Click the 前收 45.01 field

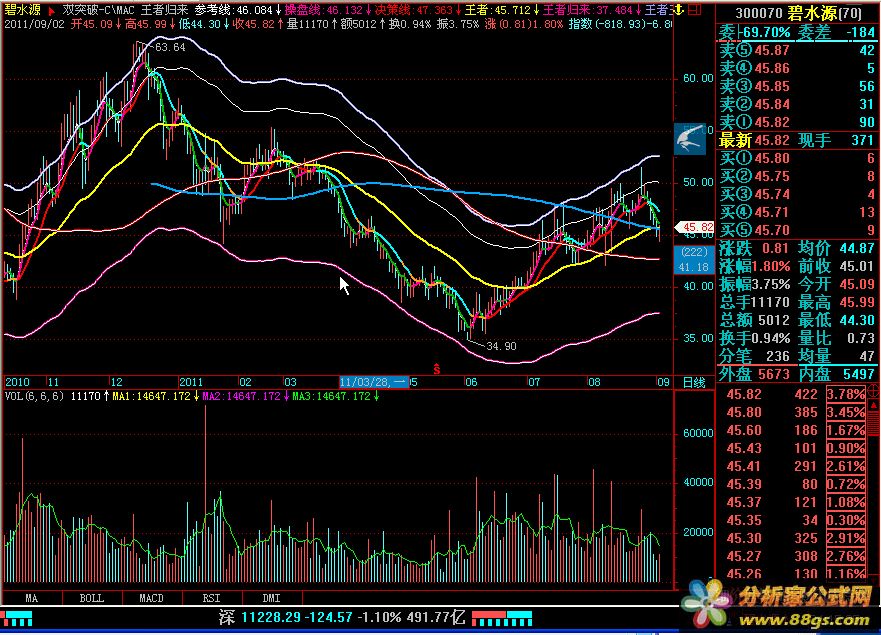click(x=836, y=266)
